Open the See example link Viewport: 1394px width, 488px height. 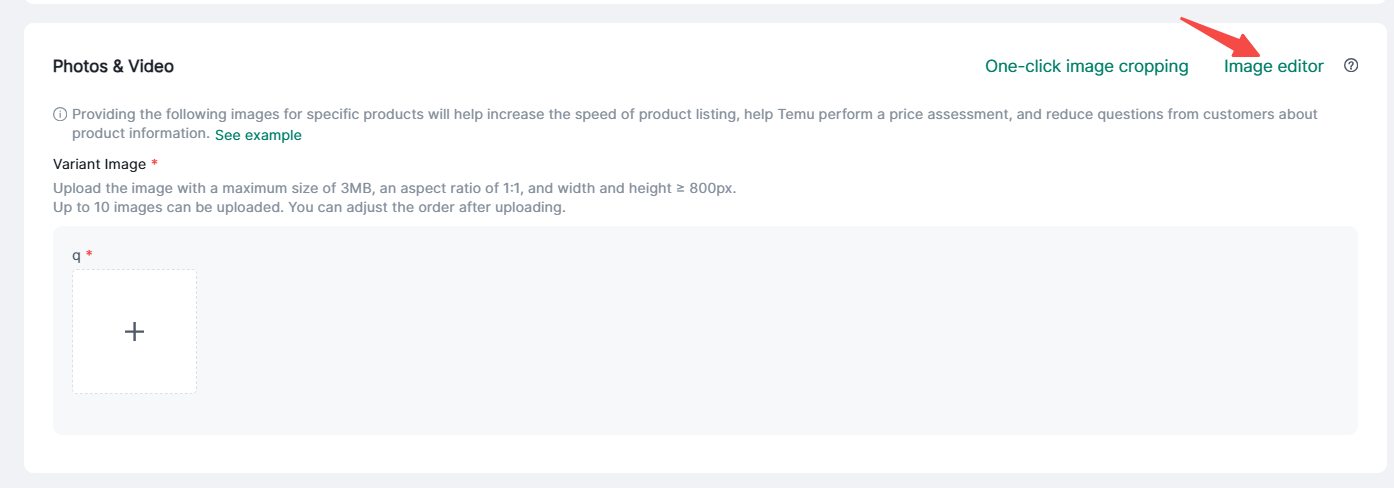[258, 135]
